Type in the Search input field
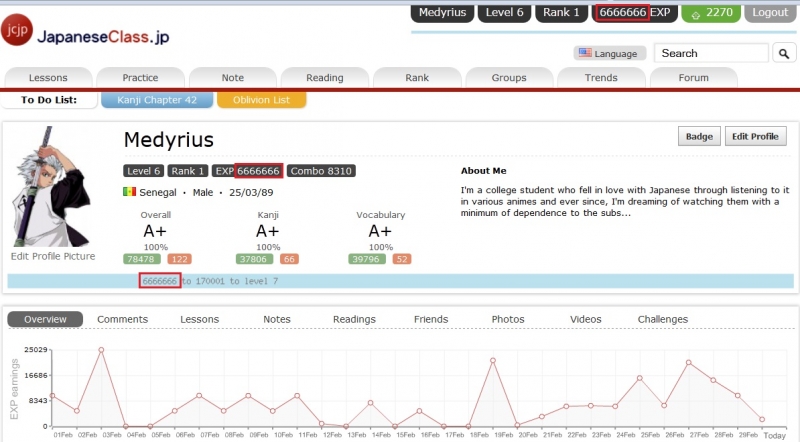Viewport: 800px width, 442px height. pos(710,53)
